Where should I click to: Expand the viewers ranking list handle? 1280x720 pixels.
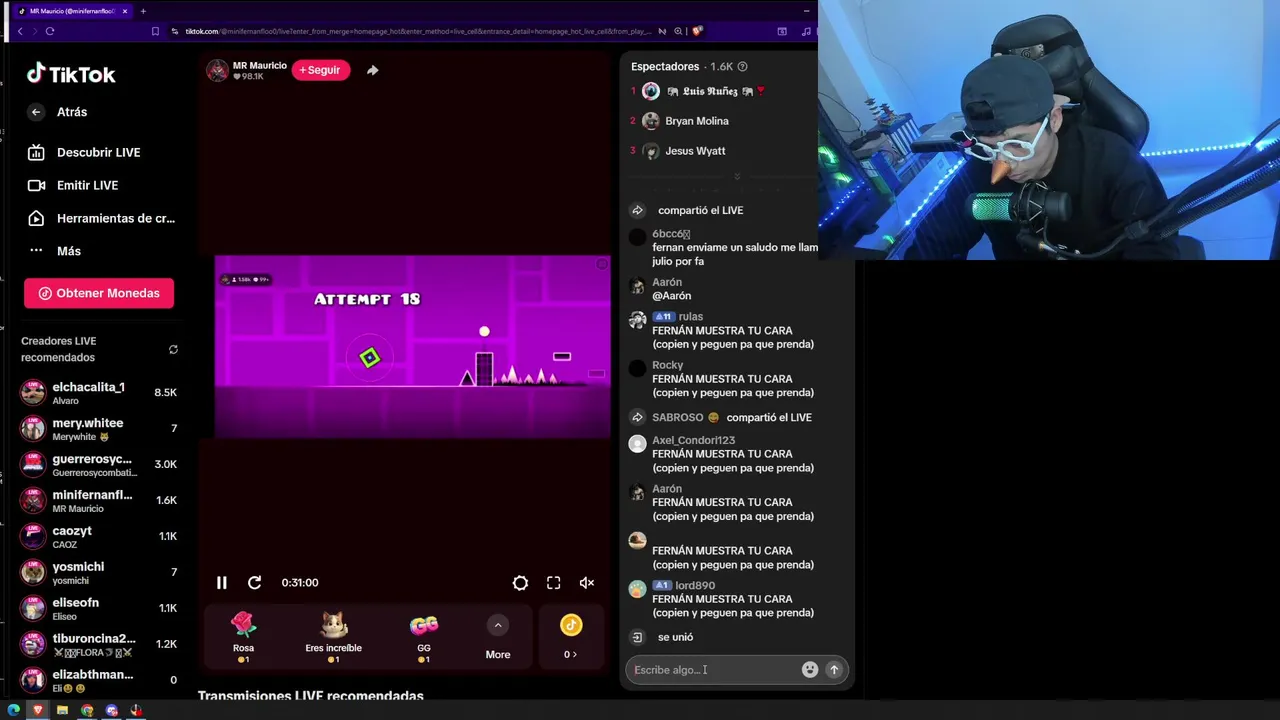click(x=737, y=177)
